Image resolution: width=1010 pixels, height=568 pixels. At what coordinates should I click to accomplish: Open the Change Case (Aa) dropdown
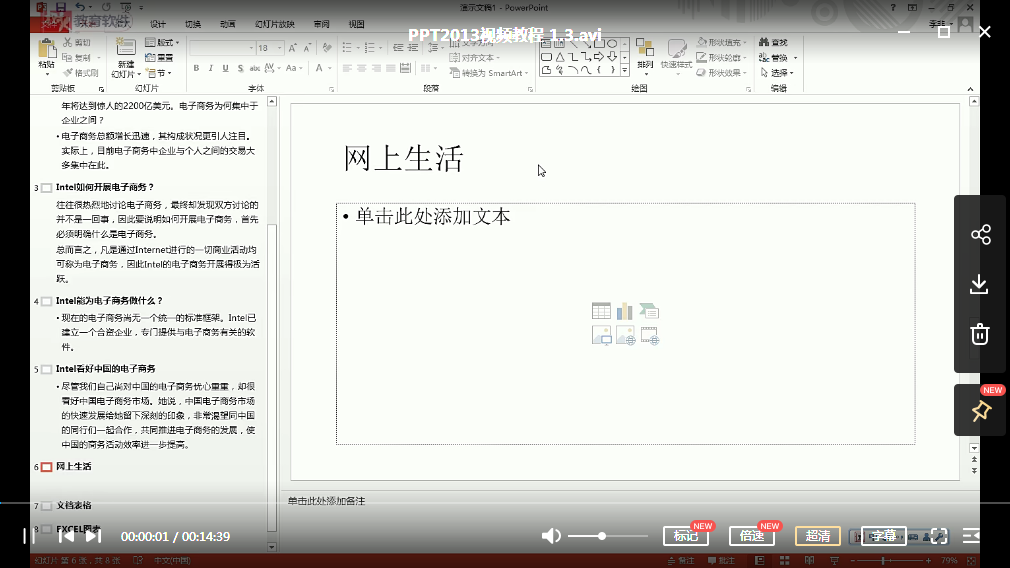pyautogui.click(x=294, y=68)
